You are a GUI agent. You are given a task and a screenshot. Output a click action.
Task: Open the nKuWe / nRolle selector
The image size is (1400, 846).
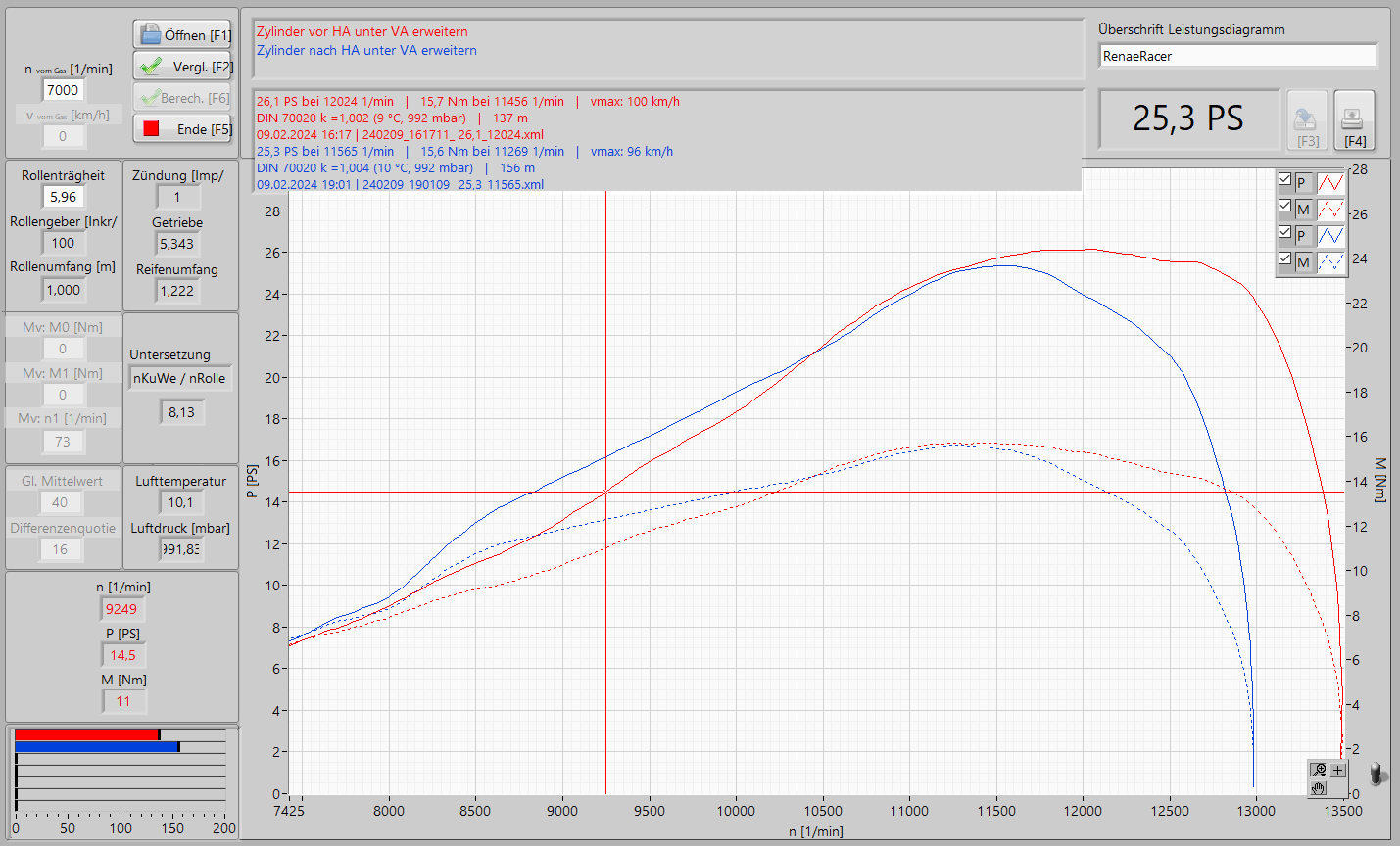tap(180, 379)
